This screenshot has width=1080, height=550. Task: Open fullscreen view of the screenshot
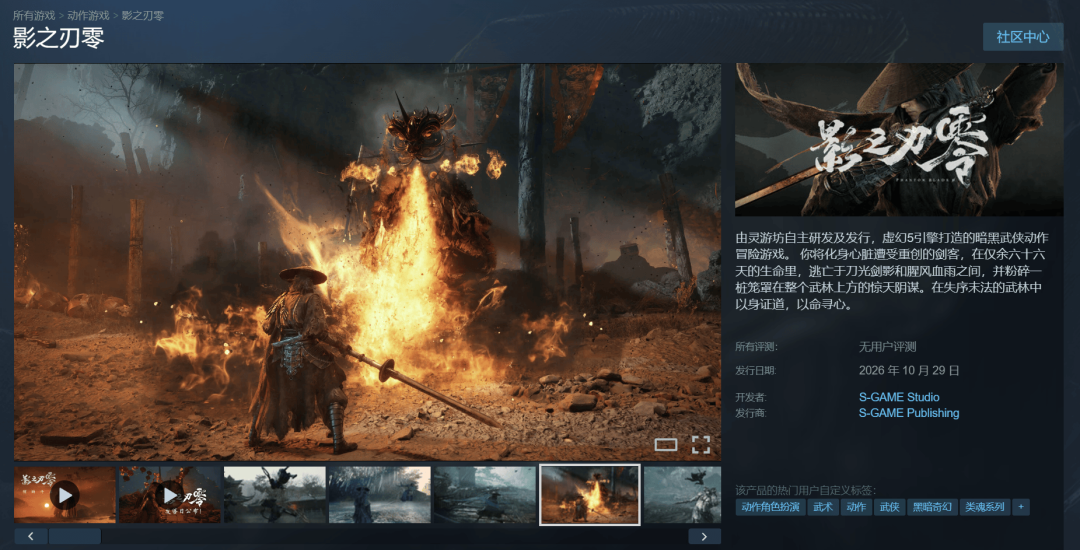(700, 445)
